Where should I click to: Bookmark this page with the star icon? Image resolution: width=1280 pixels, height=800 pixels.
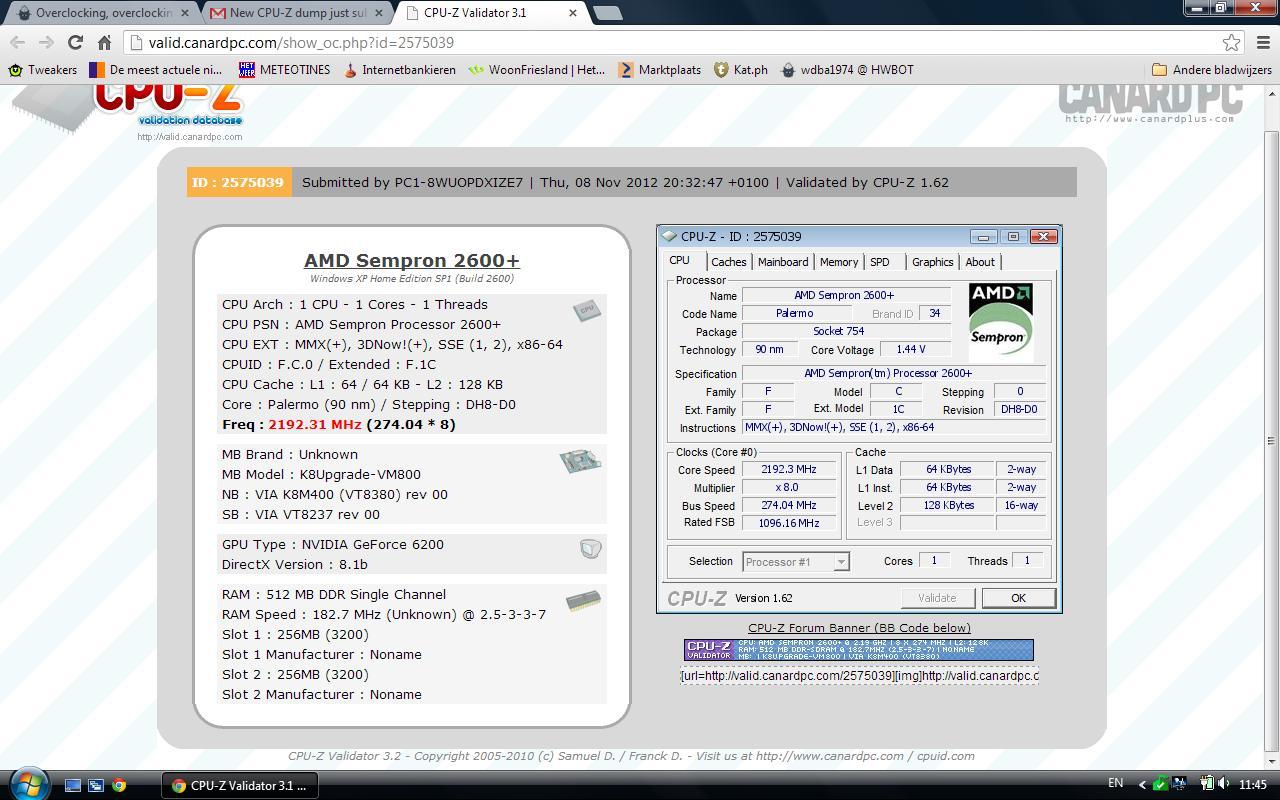click(1232, 42)
